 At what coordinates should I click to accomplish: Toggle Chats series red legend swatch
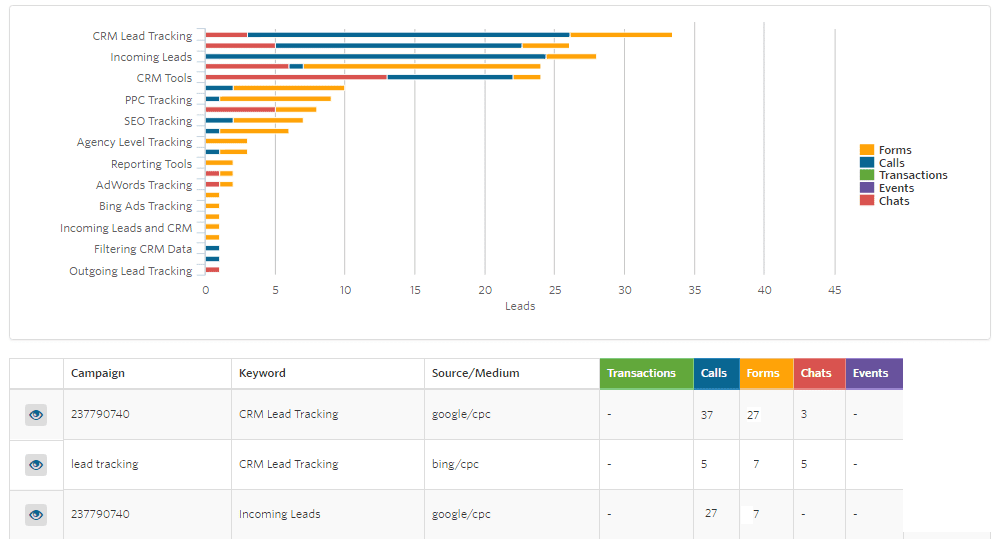coord(867,201)
